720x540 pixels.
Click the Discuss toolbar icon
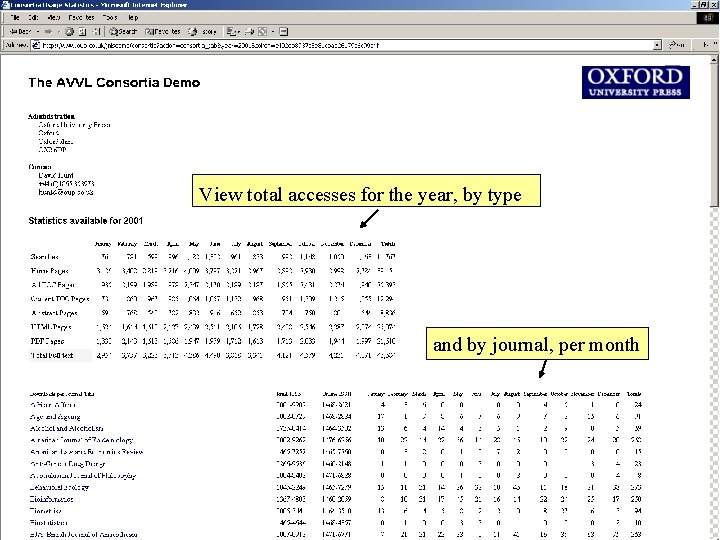point(284,32)
